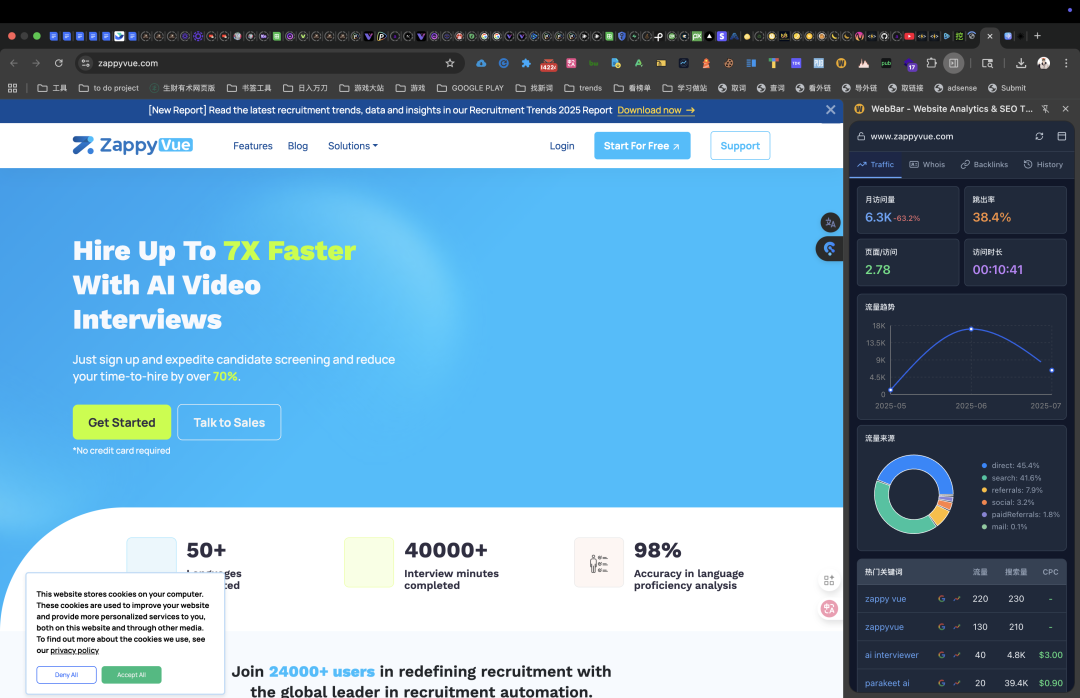This screenshot has width=1080, height=698.
Task: Click the floating grid-plus widget icon
Action: point(829,581)
